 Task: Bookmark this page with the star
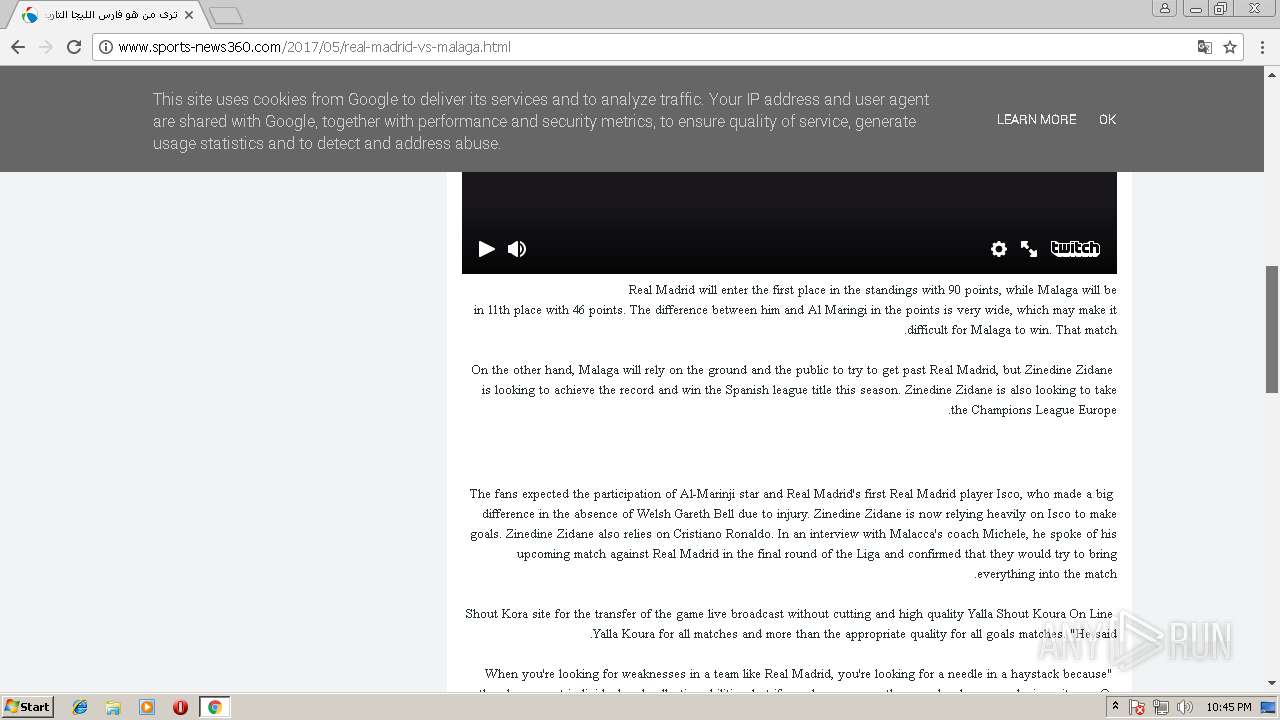pos(1230,47)
